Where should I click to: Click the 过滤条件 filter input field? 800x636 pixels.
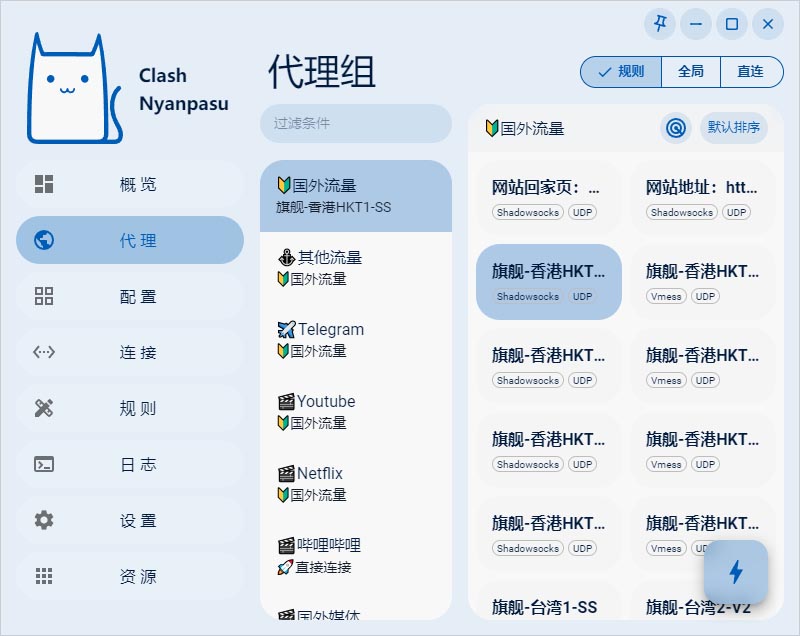point(356,122)
